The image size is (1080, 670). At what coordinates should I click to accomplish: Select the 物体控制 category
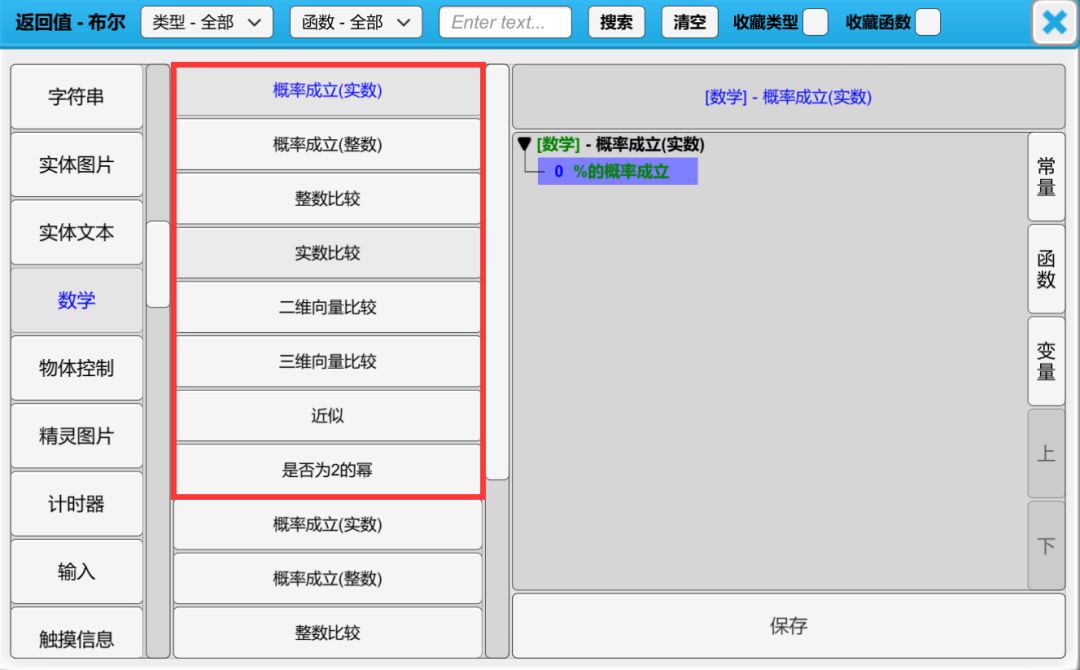click(77, 368)
